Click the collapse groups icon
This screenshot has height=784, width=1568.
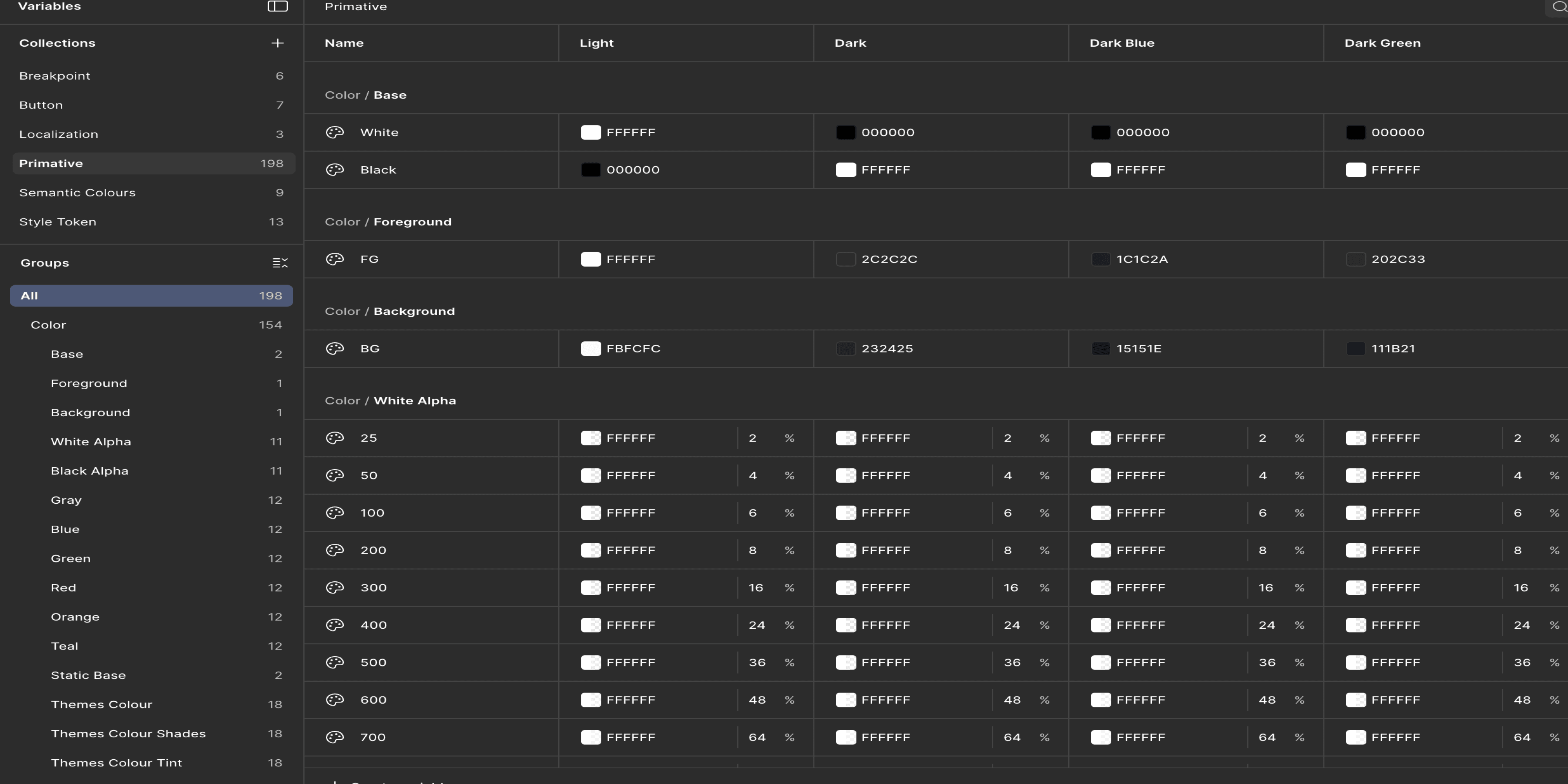[280, 263]
